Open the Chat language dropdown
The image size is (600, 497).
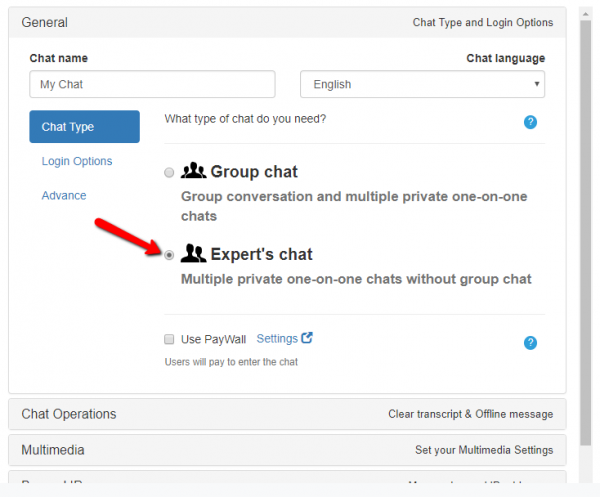click(x=422, y=85)
